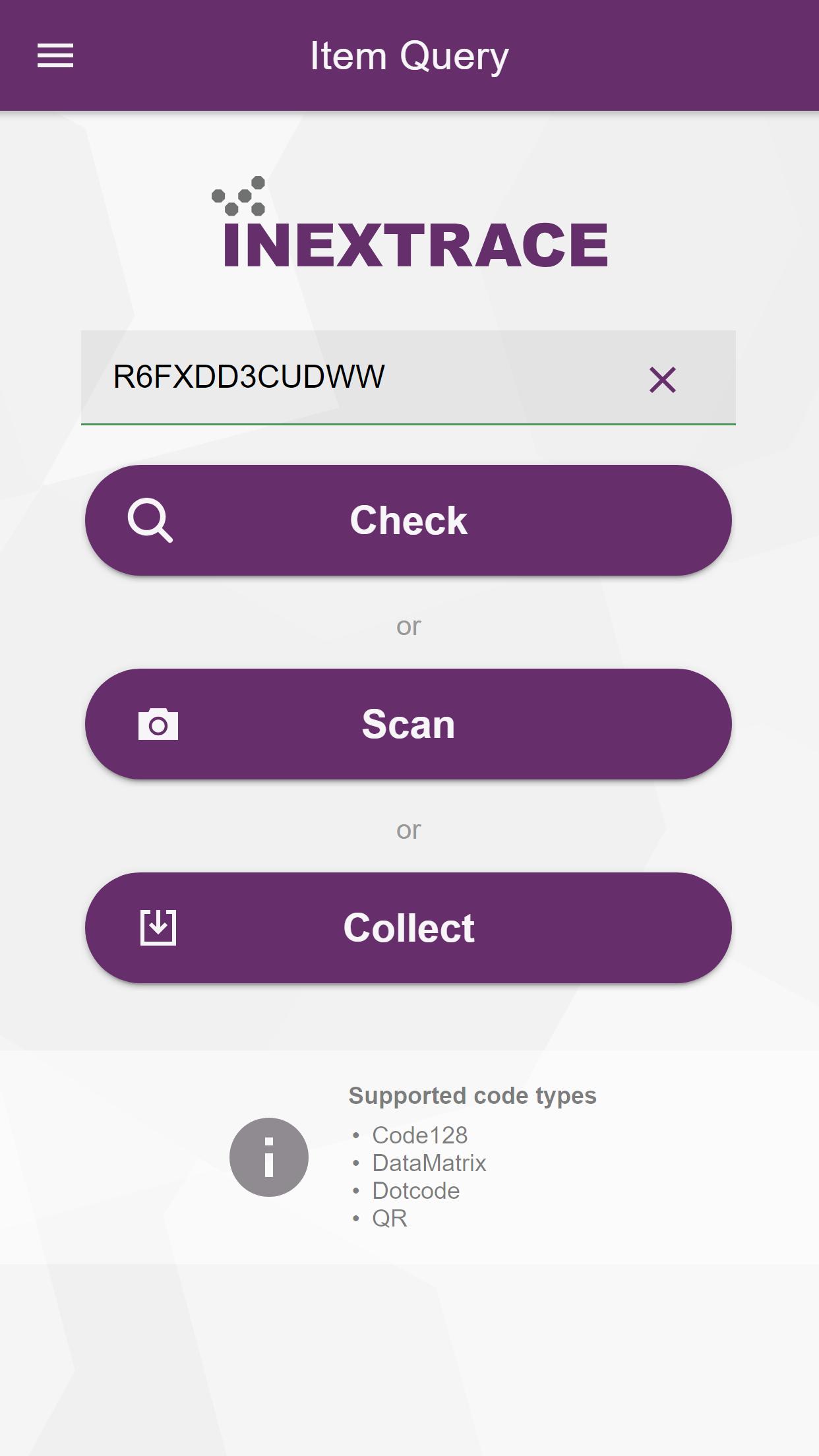Click the Supported code types heading
Image resolution: width=819 pixels, height=1456 pixels.
473,1095
